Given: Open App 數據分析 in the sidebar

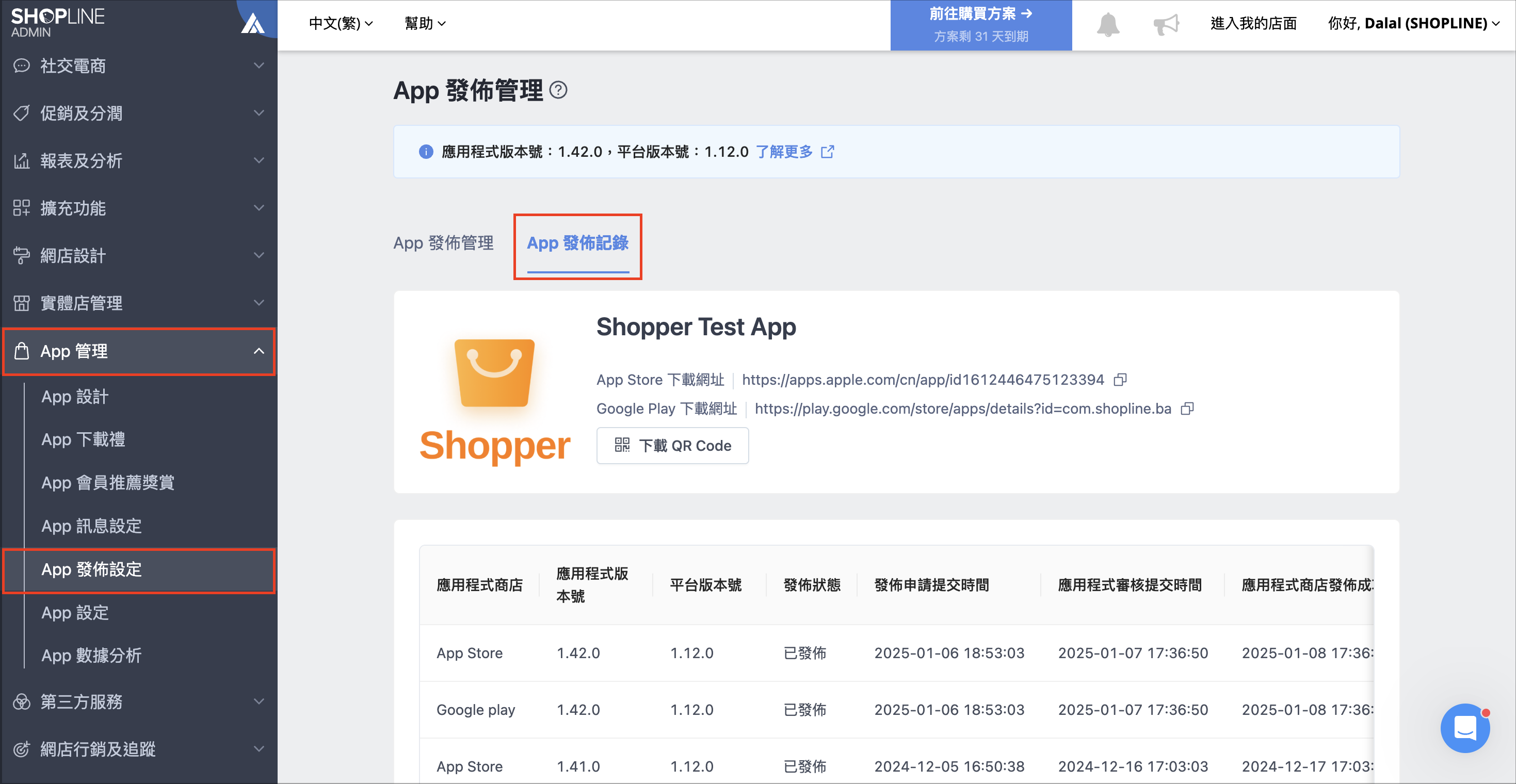Looking at the screenshot, I should click(91, 656).
